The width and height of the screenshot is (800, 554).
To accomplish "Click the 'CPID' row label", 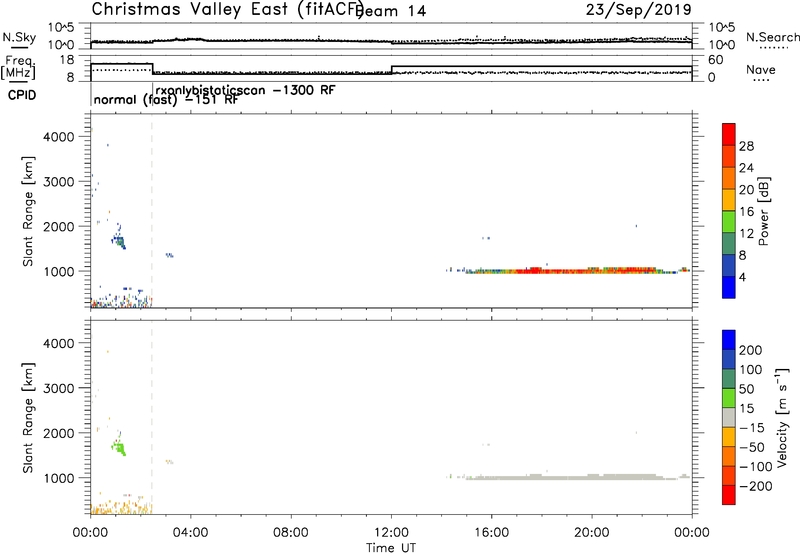I will (22, 95).
